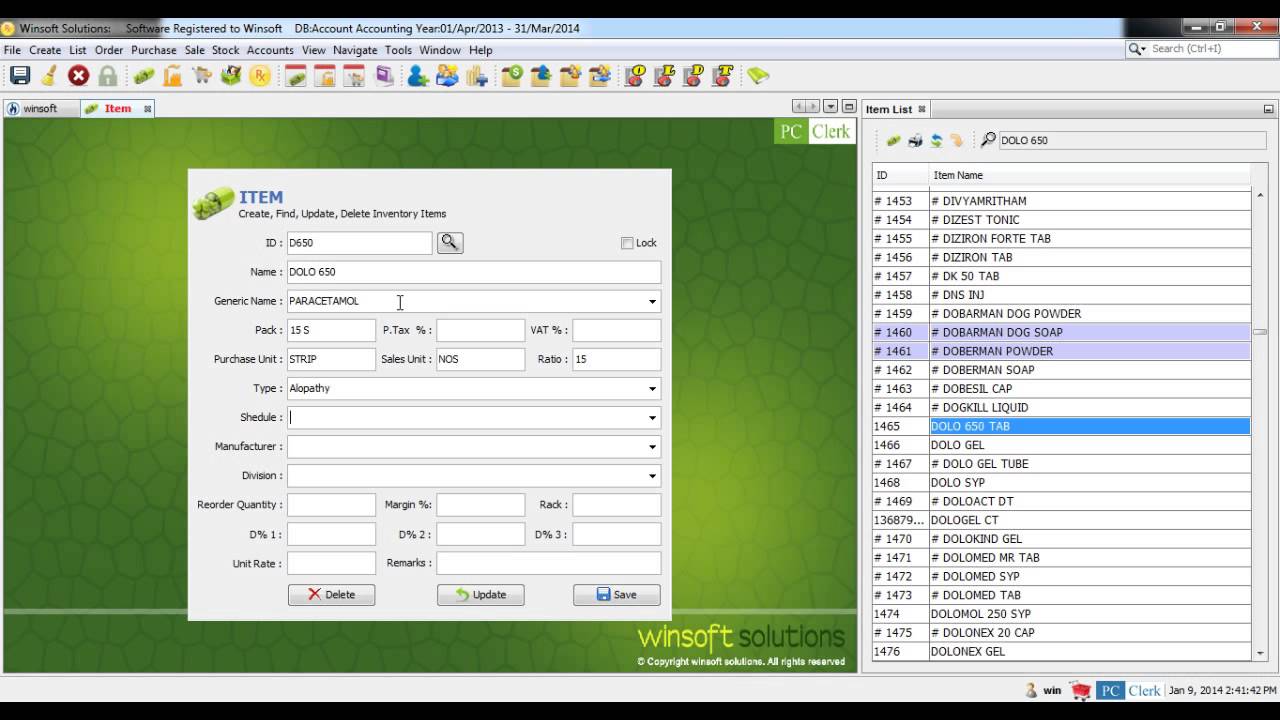Open the Rx prescription toolbar icon
The image size is (1280, 720).
pyautogui.click(x=260, y=75)
